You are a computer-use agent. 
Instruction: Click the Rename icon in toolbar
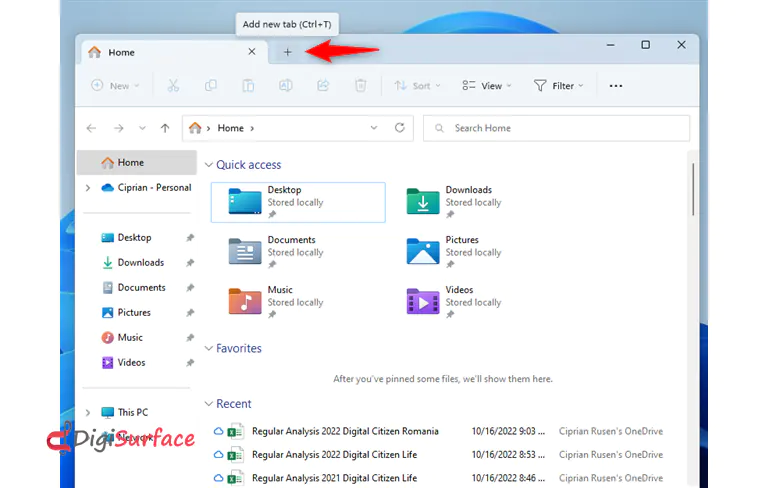point(286,86)
